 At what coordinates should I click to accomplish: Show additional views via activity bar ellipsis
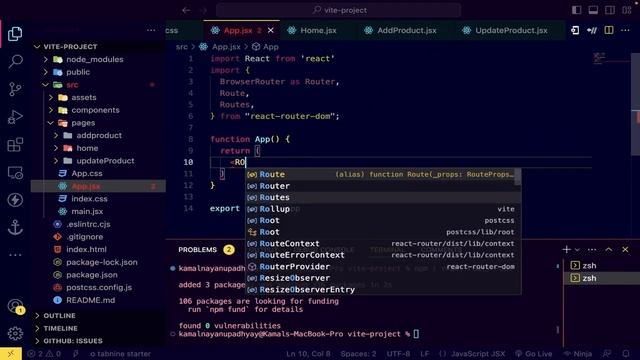coord(15,255)
